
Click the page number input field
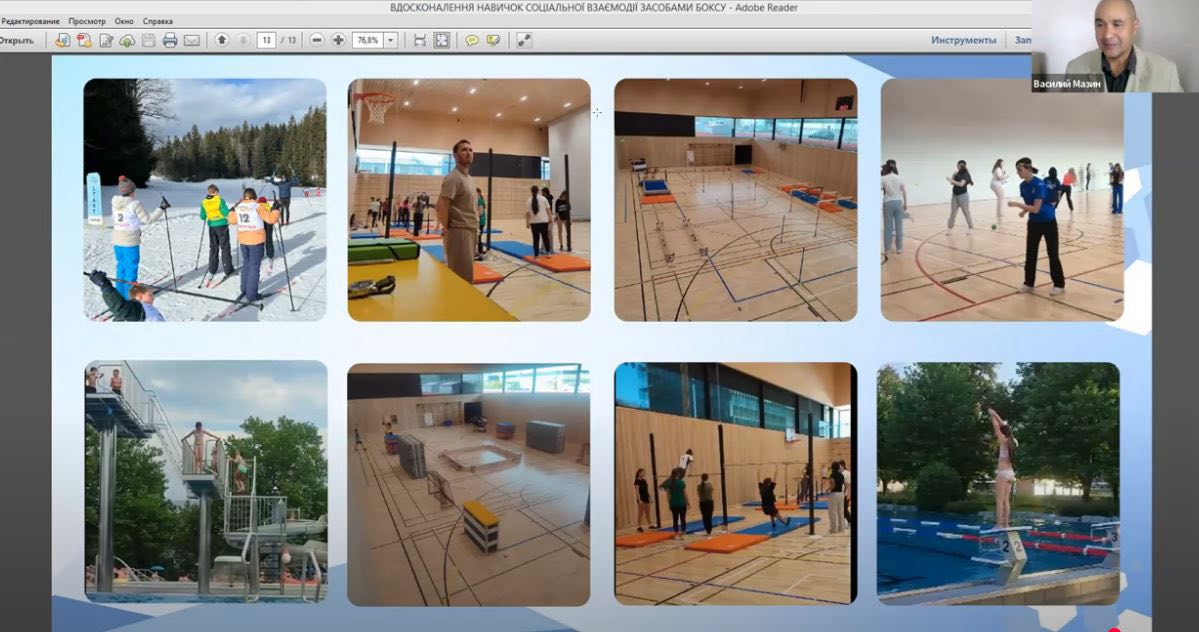click(x=266, y=40)
